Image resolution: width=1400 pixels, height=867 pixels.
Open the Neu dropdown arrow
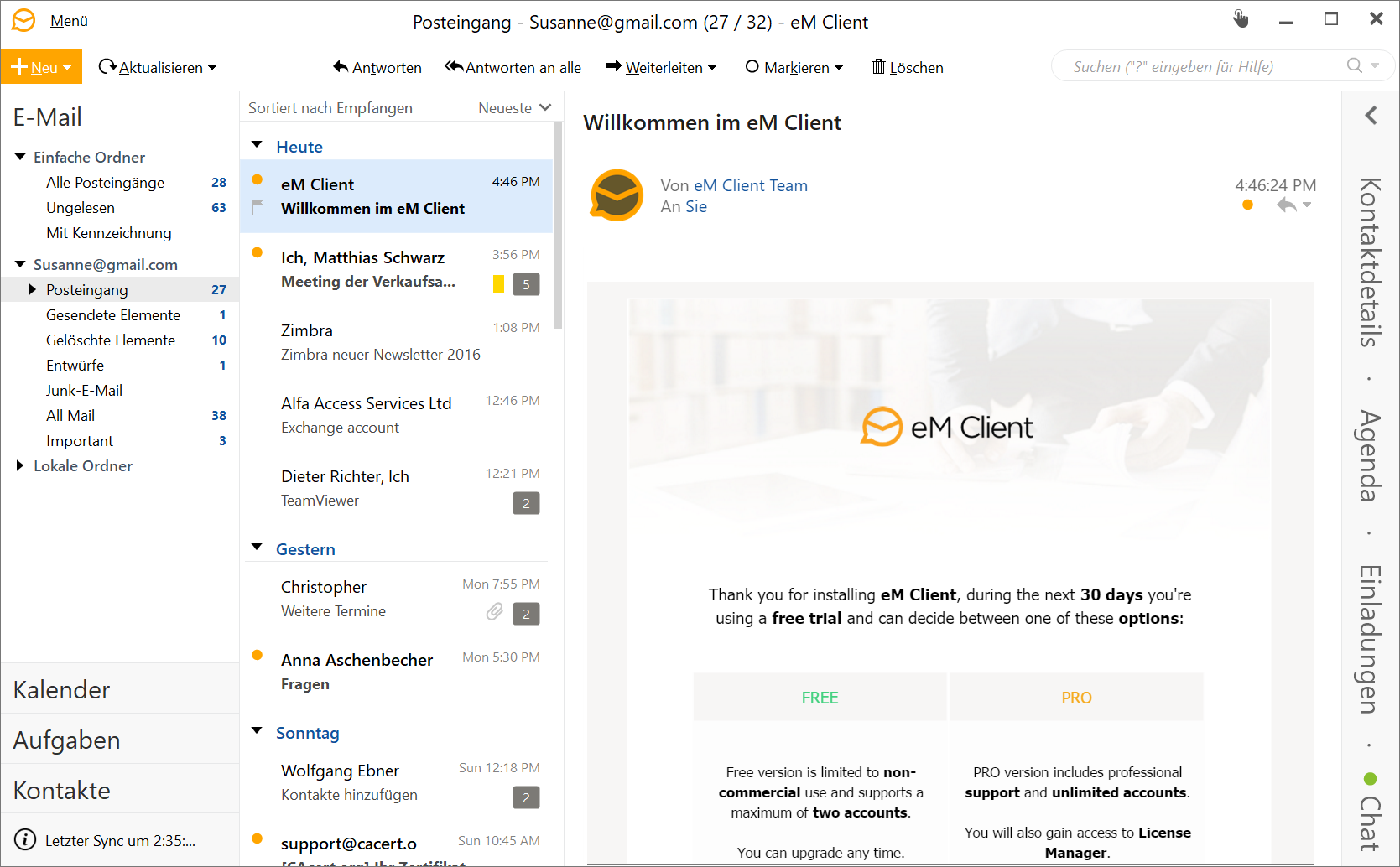pyautogui.click(x=67, y=68)
